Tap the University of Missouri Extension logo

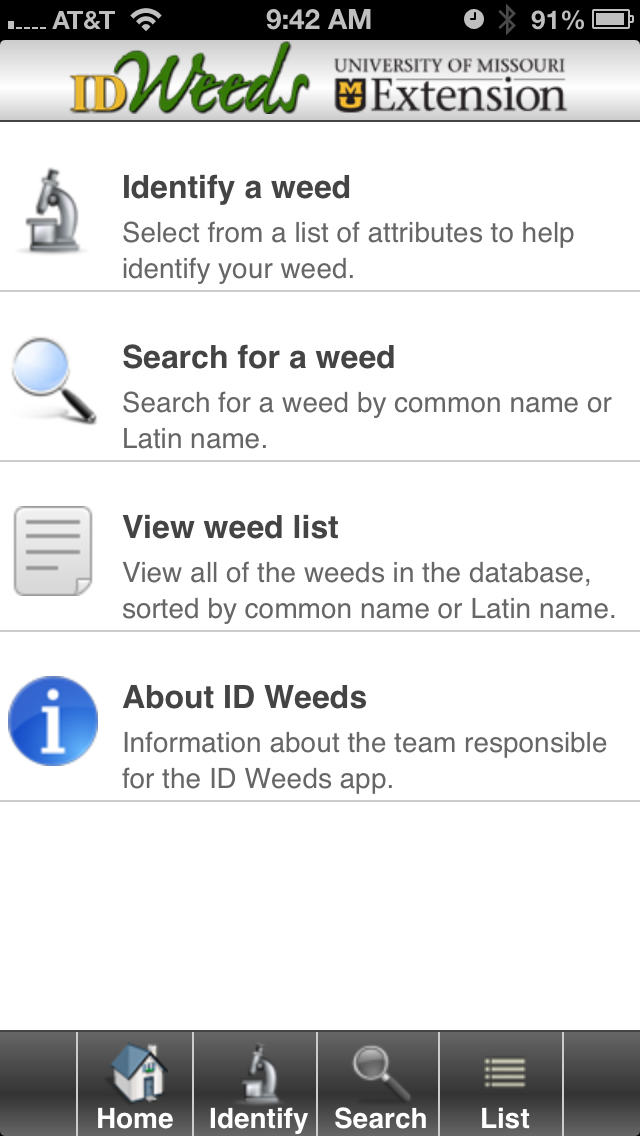click(x=450, y=84)
